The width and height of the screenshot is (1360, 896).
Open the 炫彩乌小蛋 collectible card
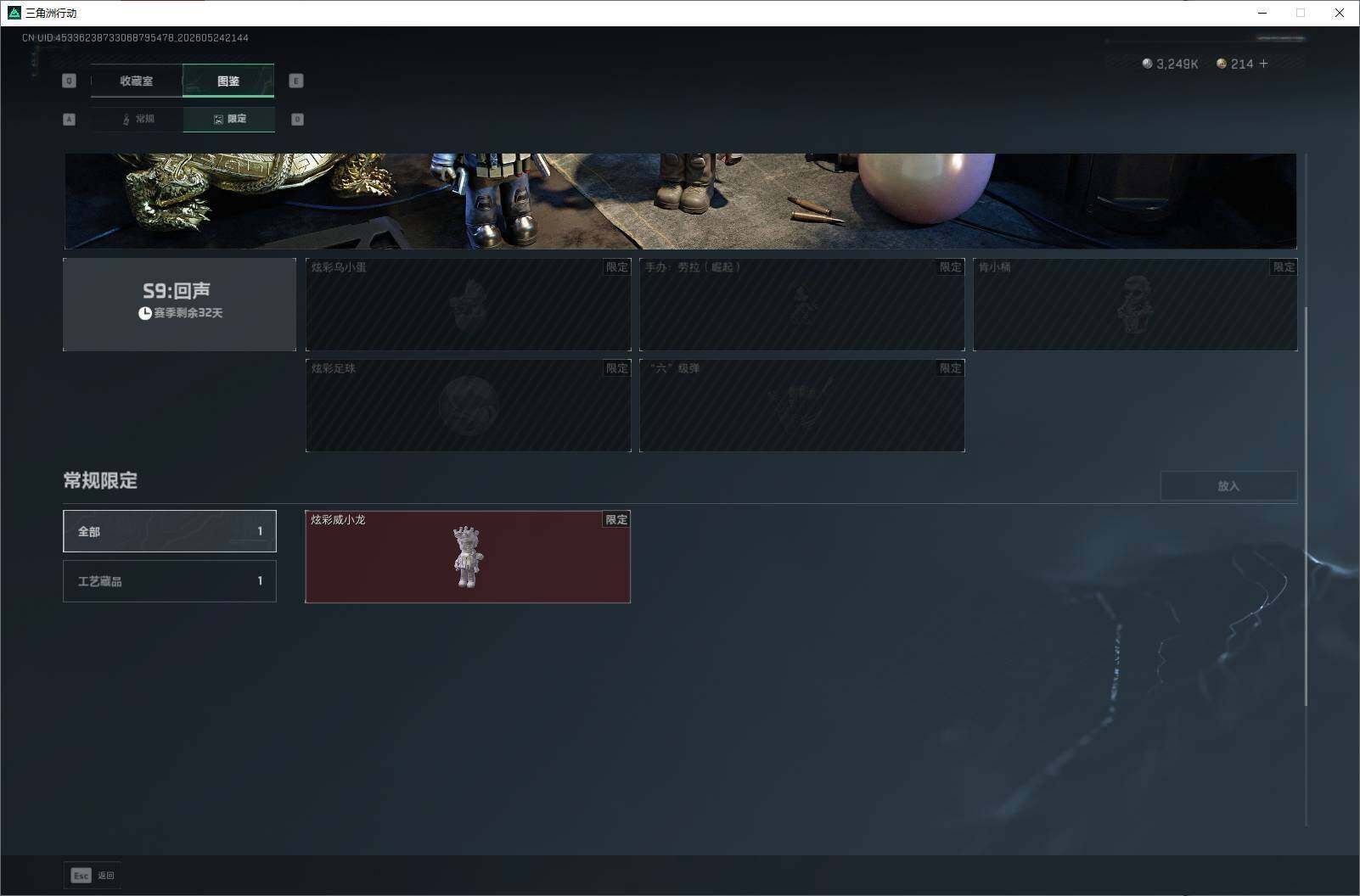[x=469, y=305]
